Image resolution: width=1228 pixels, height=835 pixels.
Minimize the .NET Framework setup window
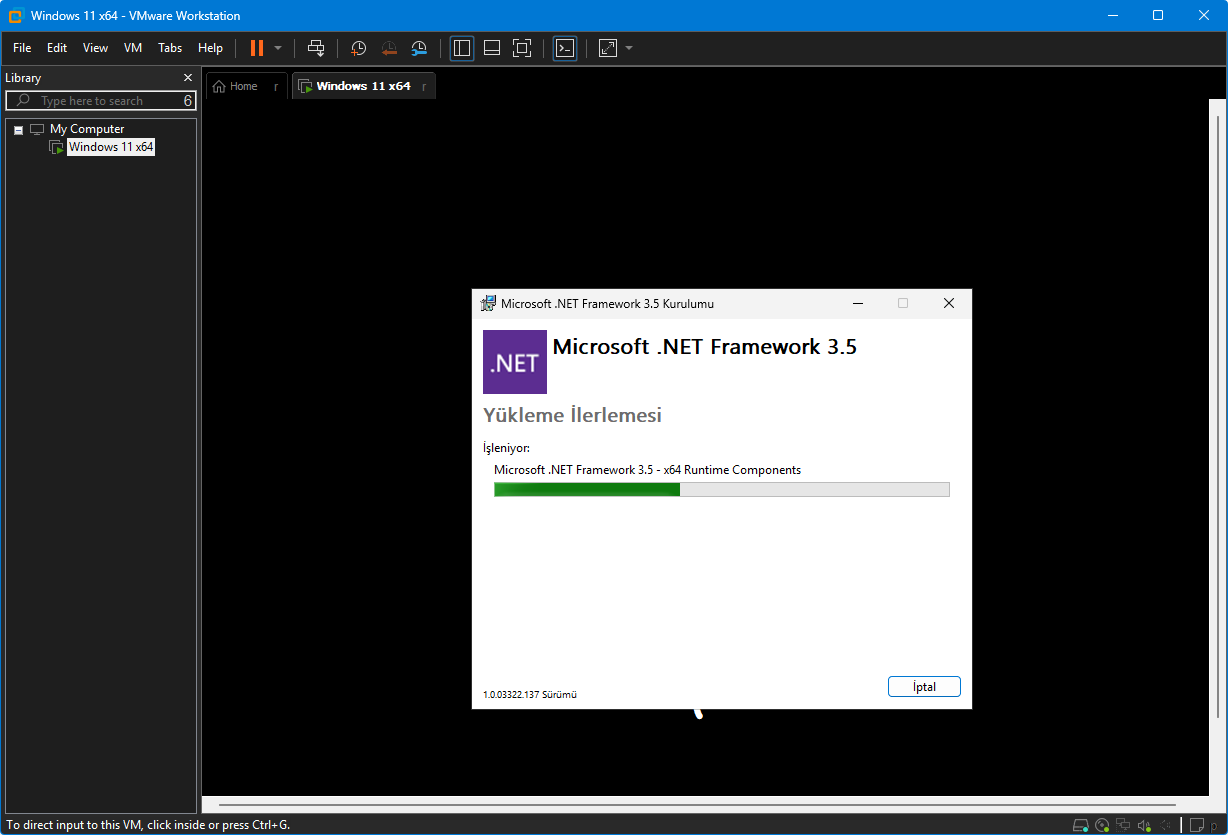858,303
